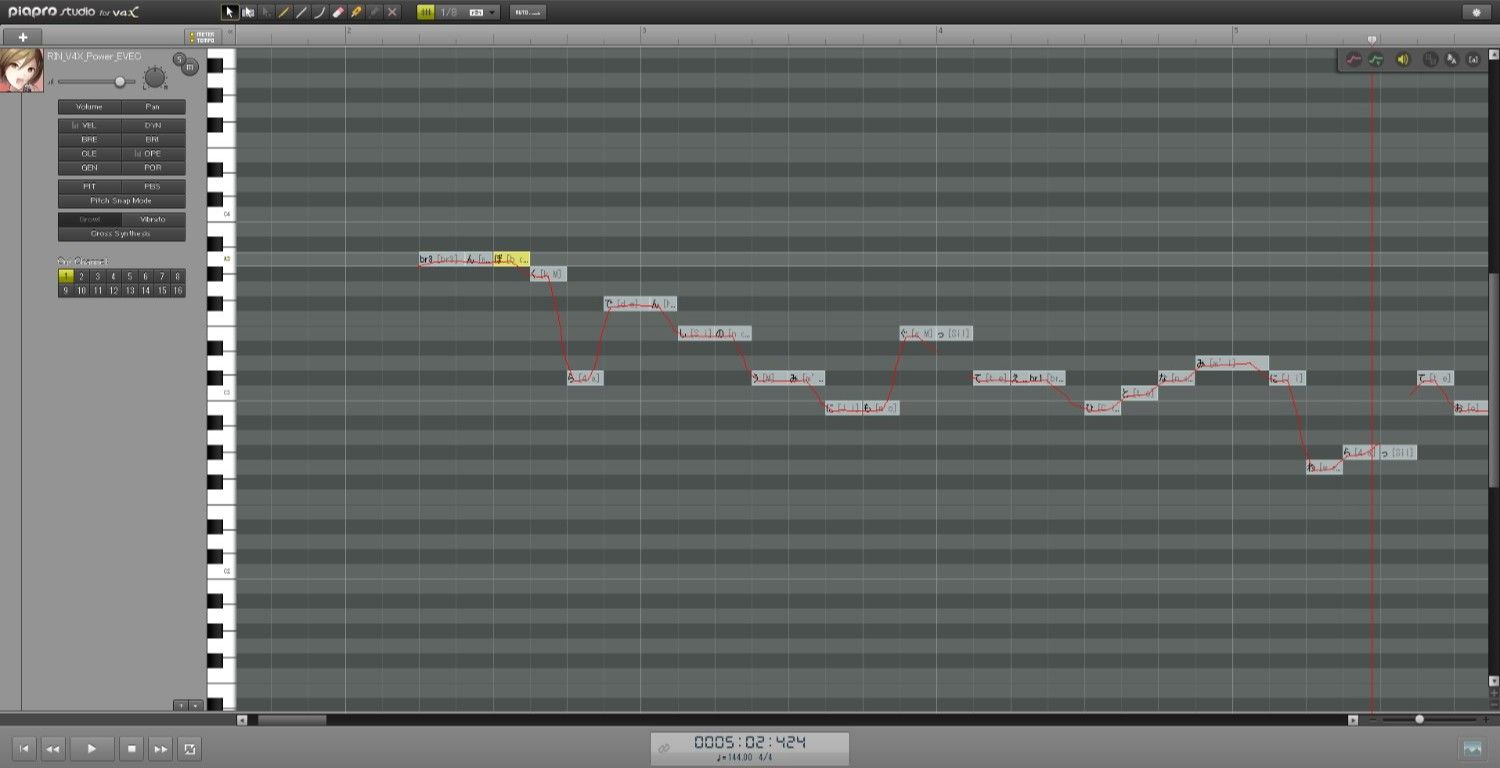This screenshot has height=768, width=1500.
Task: Pick the eraser tool in the toolbar
Action: click(x=337, y=12)
